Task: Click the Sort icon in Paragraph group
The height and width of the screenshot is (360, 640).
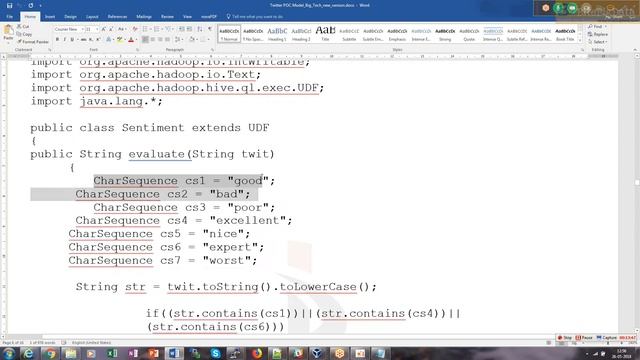Action: (x=200, y=29)
